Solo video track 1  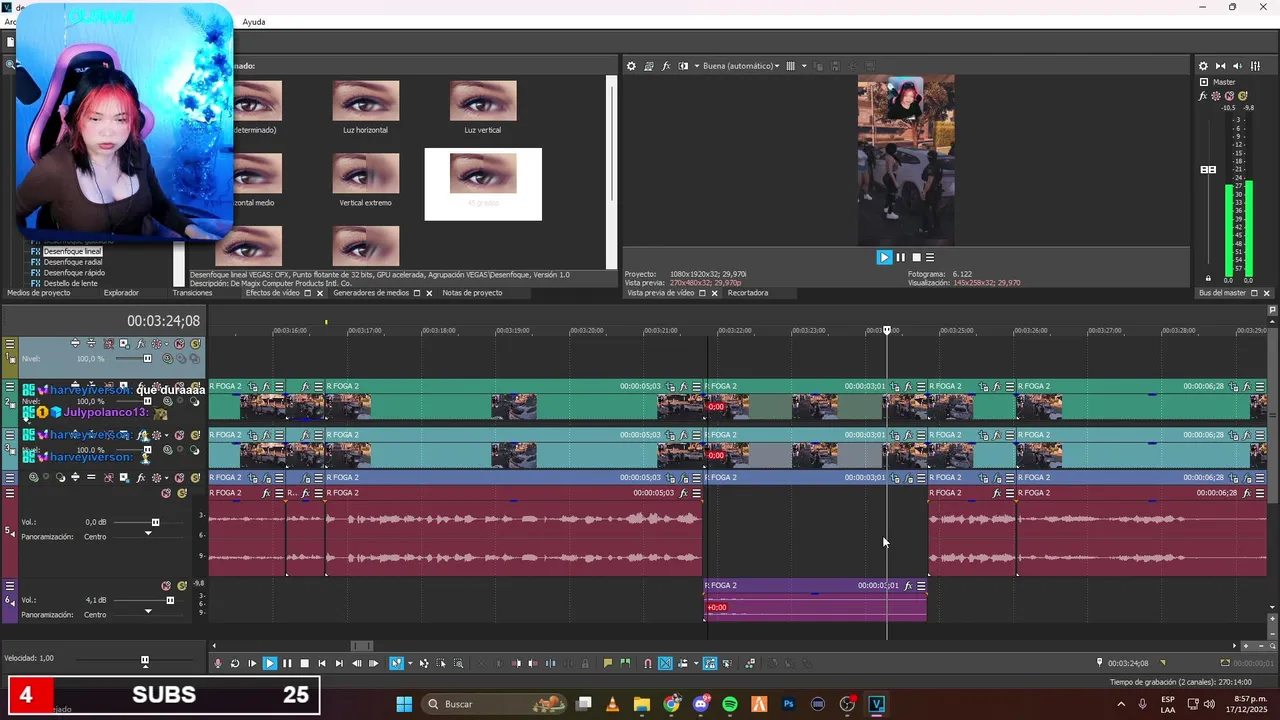point(195,344)
